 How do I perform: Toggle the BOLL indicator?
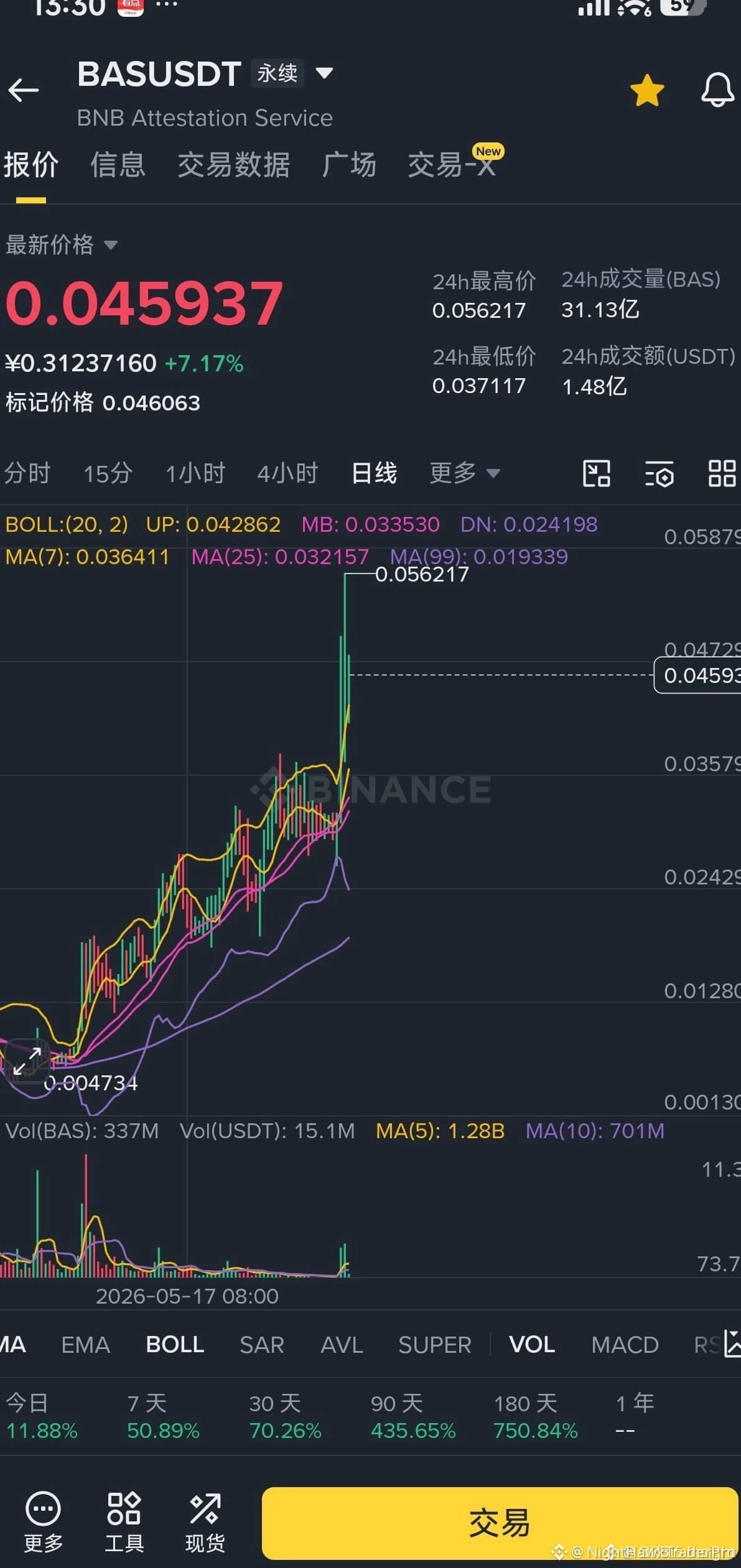tap(175, 1345)
